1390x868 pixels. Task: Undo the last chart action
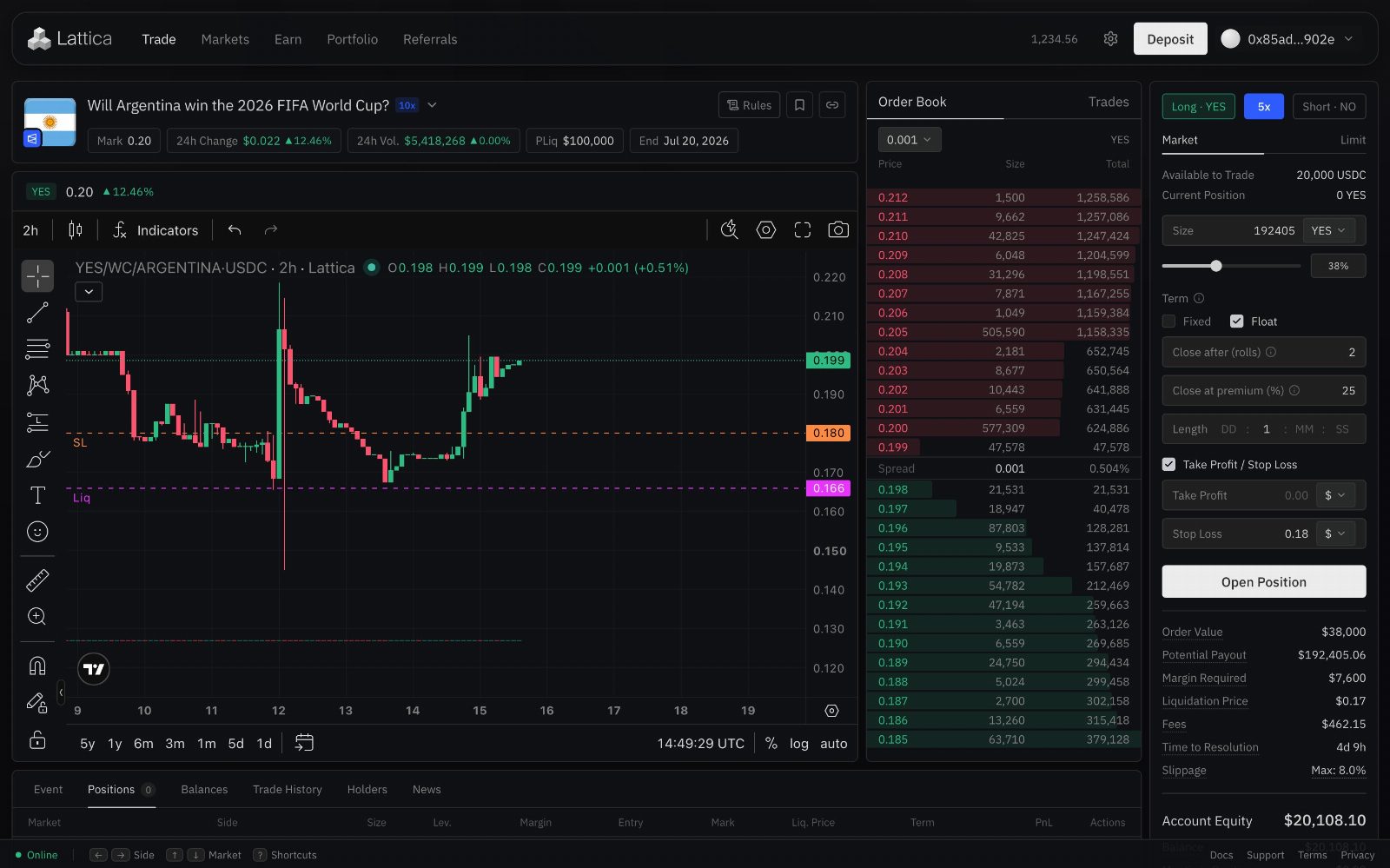coord(235,230)
